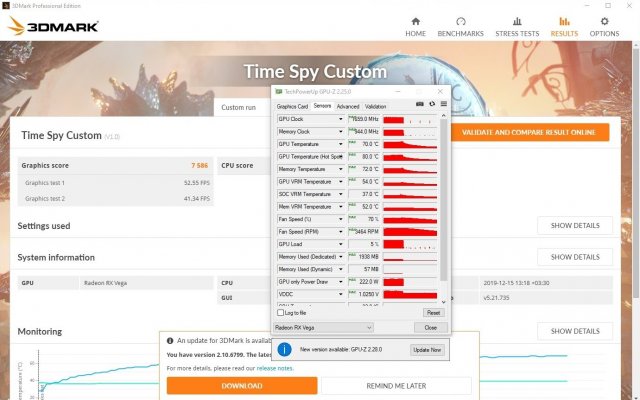The width and height of the screenshot is (640, 400).
Task: Open the GPU-Z hamburger menu
Action: click(x=443, y=104)
